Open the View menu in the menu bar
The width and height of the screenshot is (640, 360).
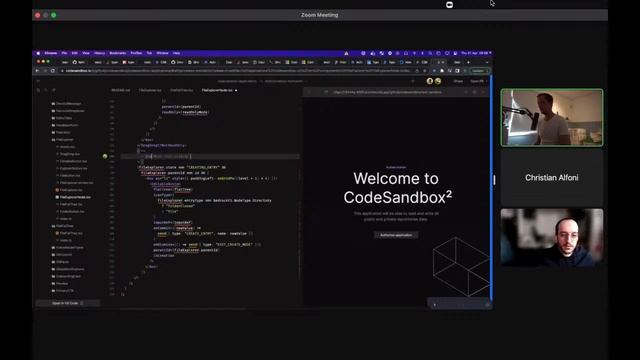click(x=86, y=53)
